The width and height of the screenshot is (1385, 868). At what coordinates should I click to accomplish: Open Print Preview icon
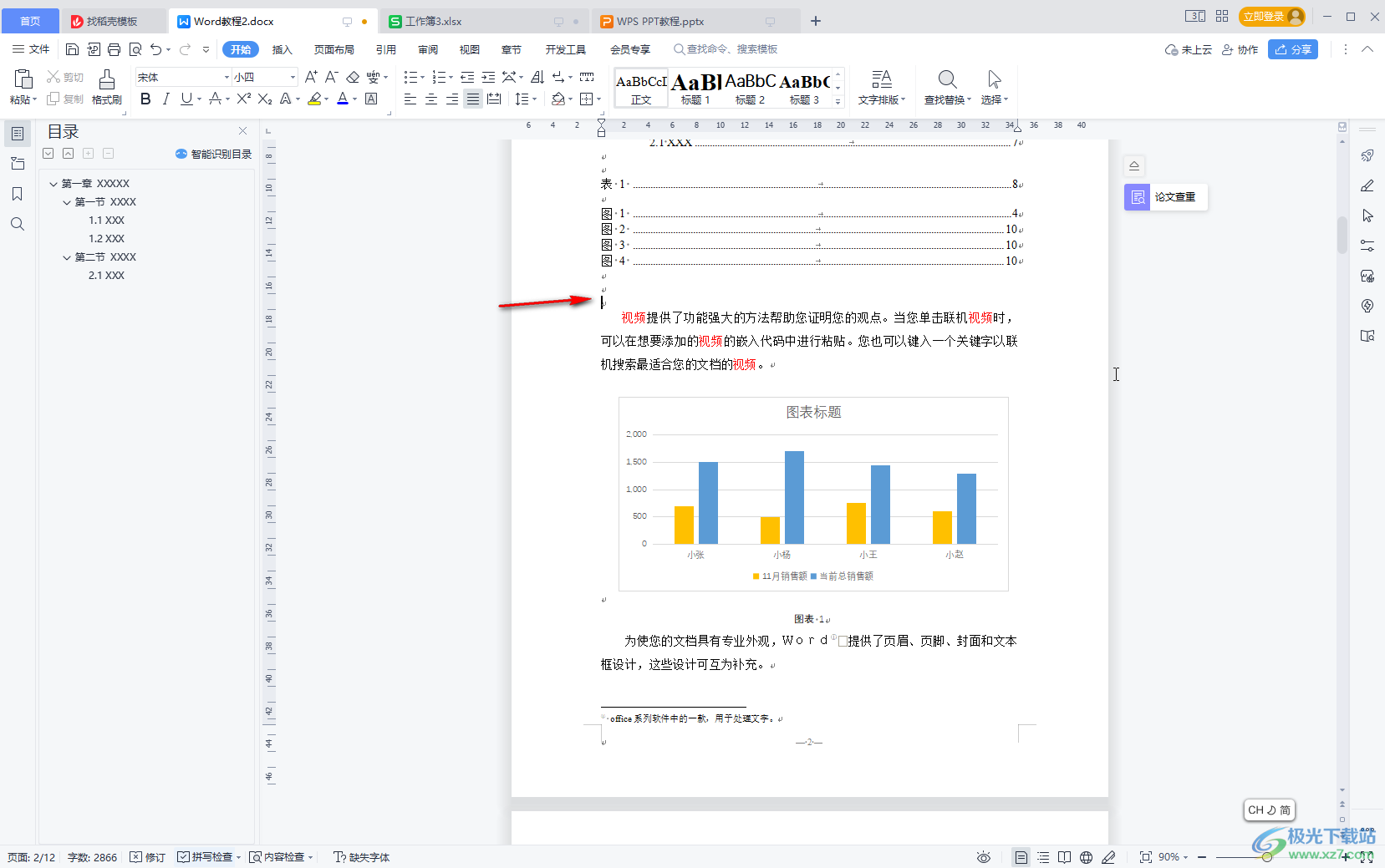(x=135, y=49)
